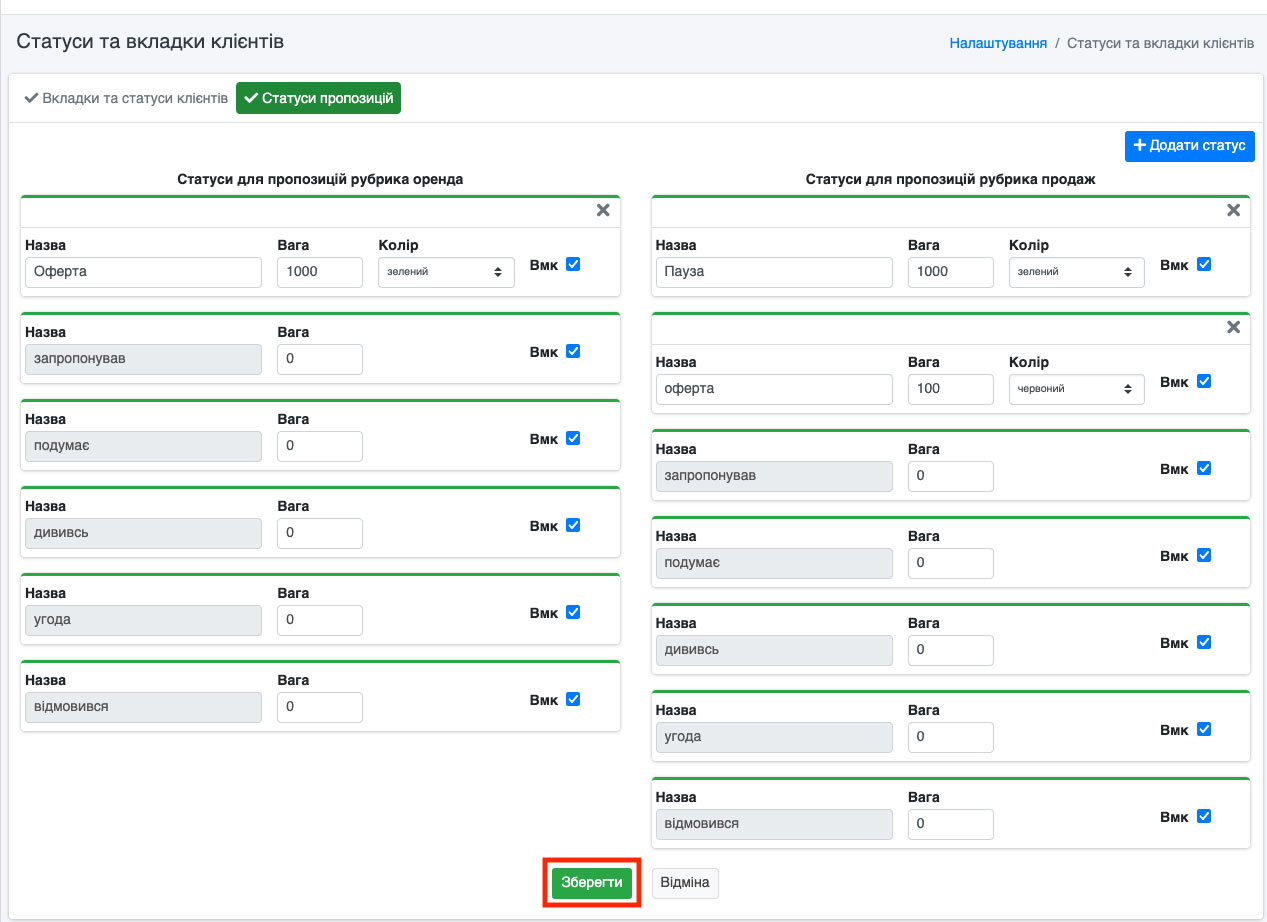Switch to Вкладки та статуси клієнтів tab

[126, 99]
